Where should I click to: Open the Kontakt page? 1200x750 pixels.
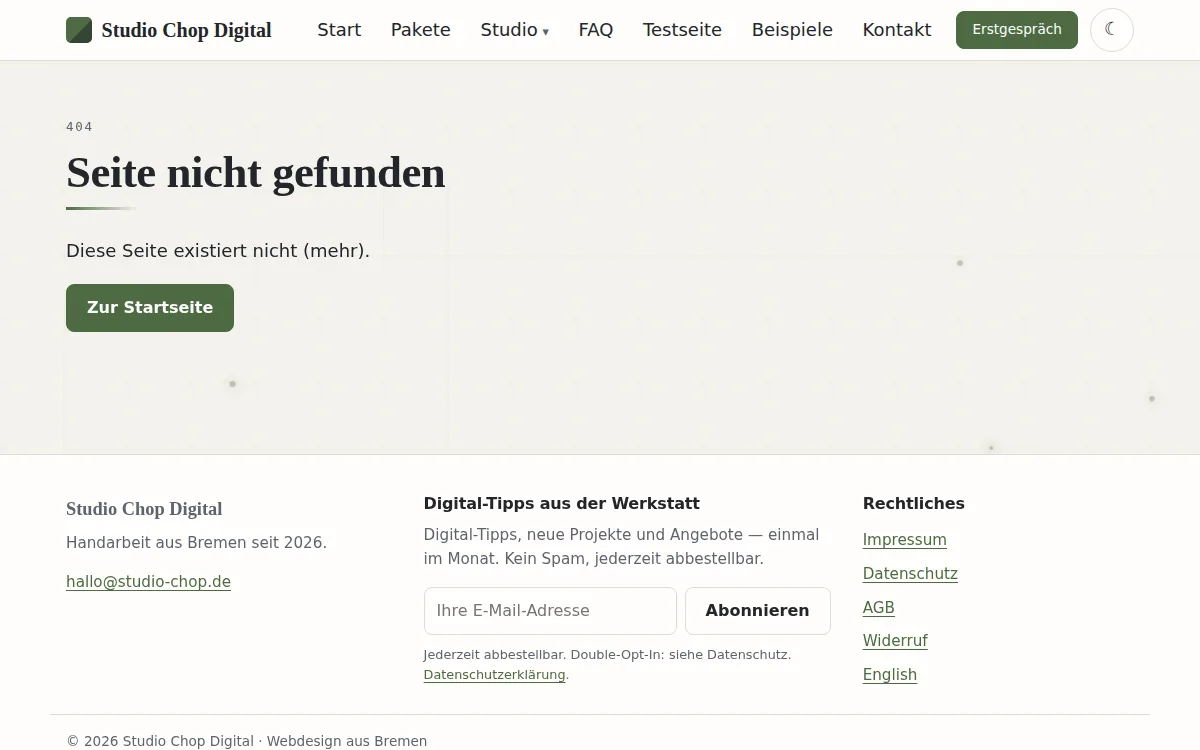click(897, 30)
